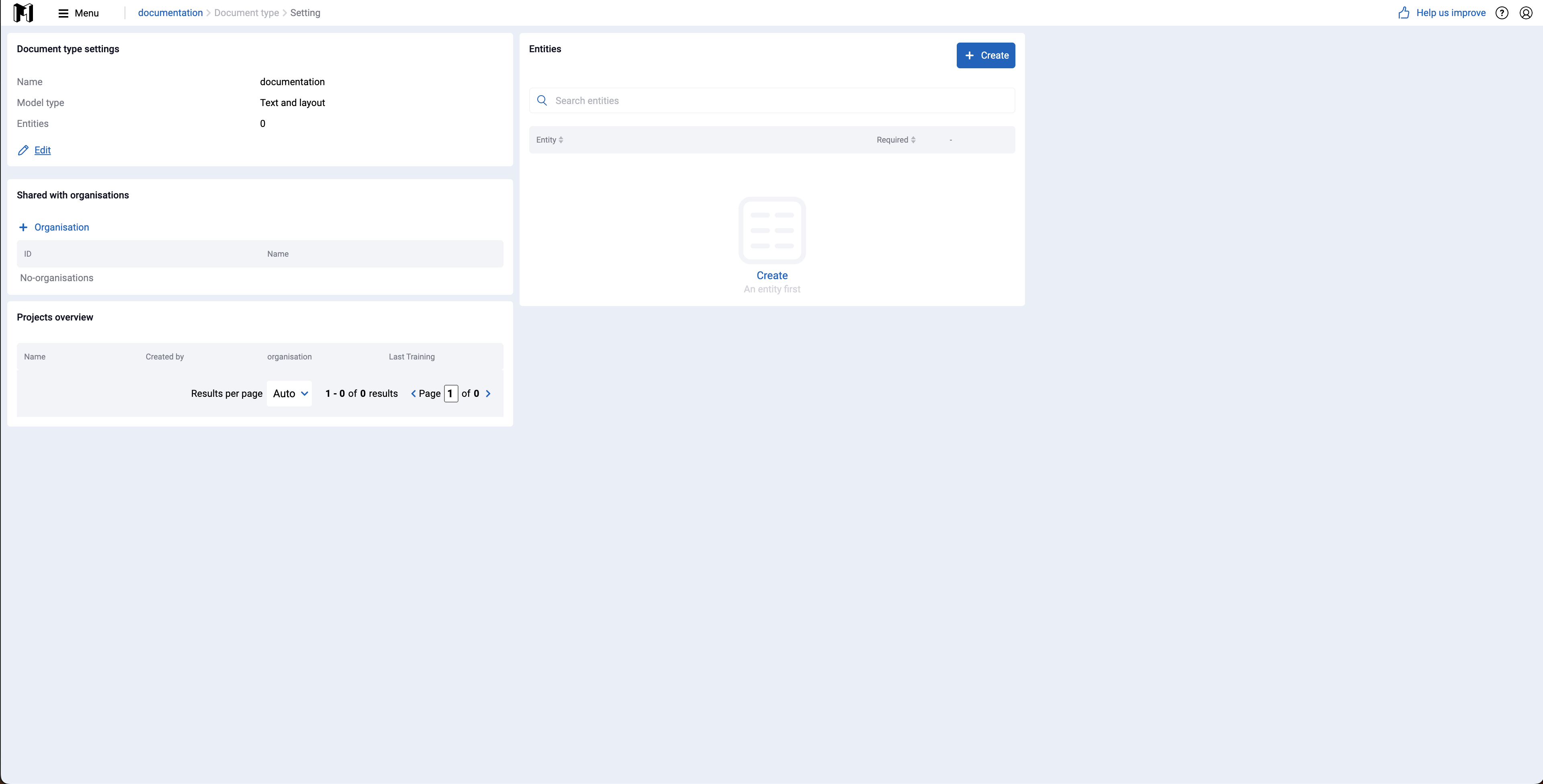The width and height of the screenshot is (1543, 784).
Task: Click the pencil Edit icon
Action: tap(23, 150)
